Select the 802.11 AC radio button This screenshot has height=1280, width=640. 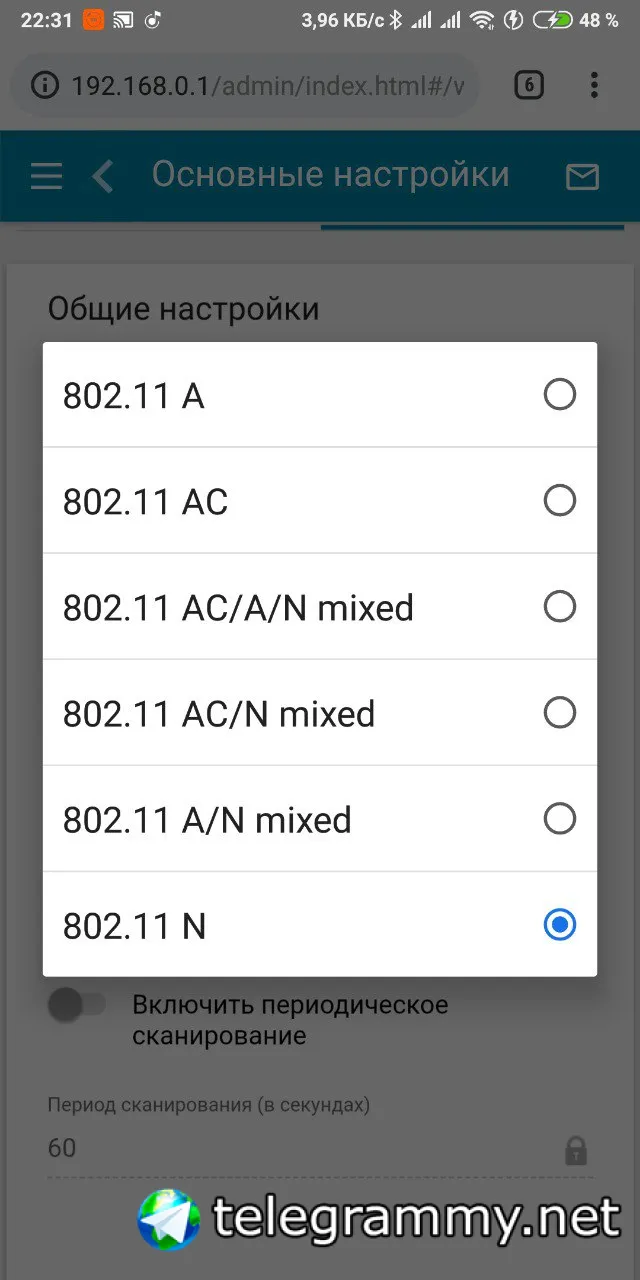559,500
